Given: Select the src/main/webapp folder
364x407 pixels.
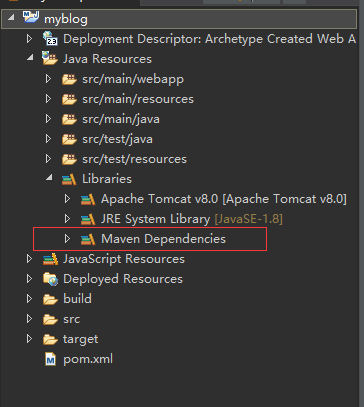Looking at the screenshot, I should click(x=133, y=79).
